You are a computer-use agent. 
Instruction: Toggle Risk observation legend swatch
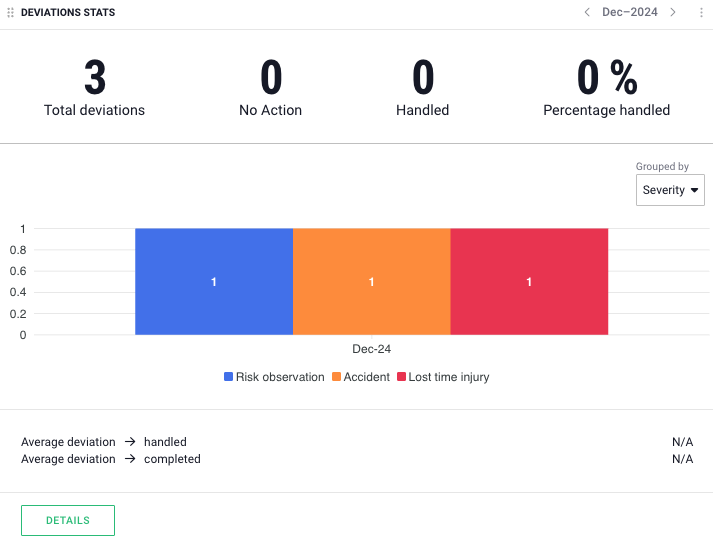point(228,377)
